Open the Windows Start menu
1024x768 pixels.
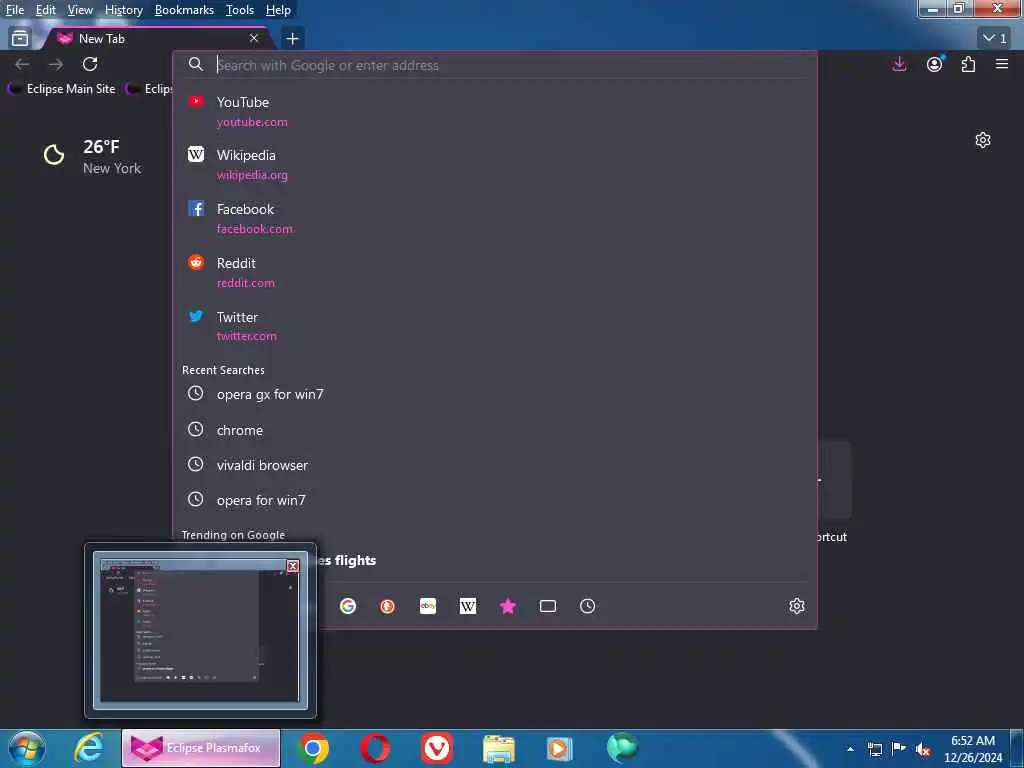pyautogui.click(x=26, y=748)
